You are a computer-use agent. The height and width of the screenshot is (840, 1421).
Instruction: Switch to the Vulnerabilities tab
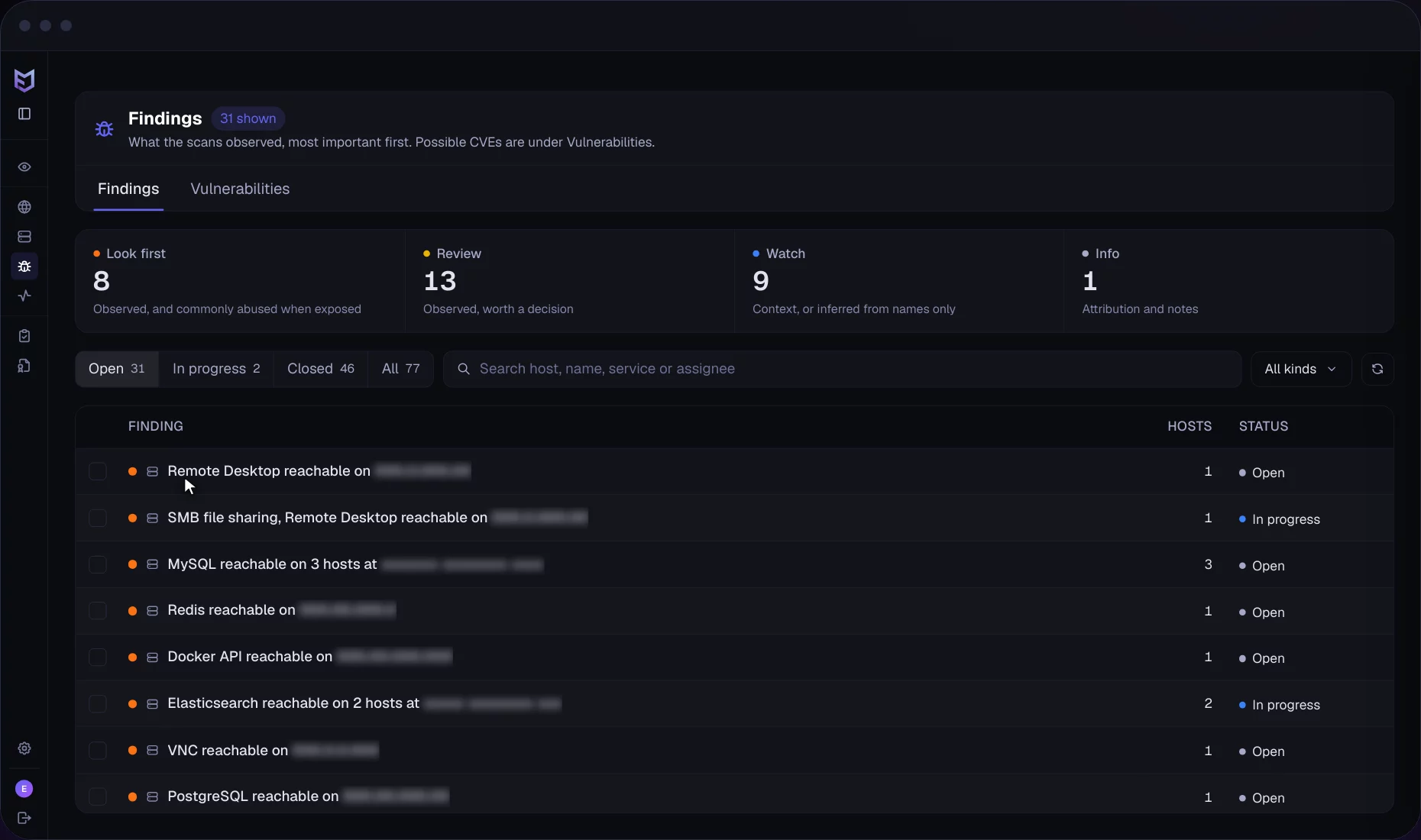pos(240,189)
